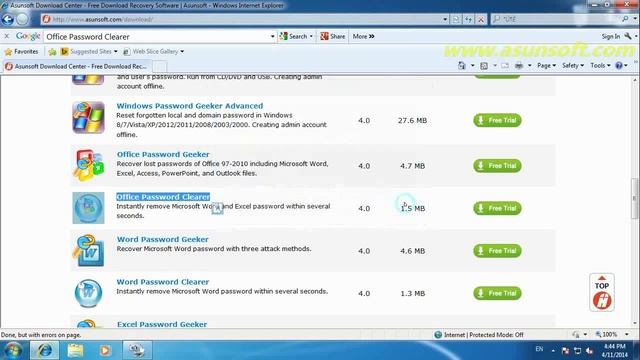Viewport: 640px width, 360px height.
Task: Click the vertical scrollbar thumb
Action: [x=635, y=199]
